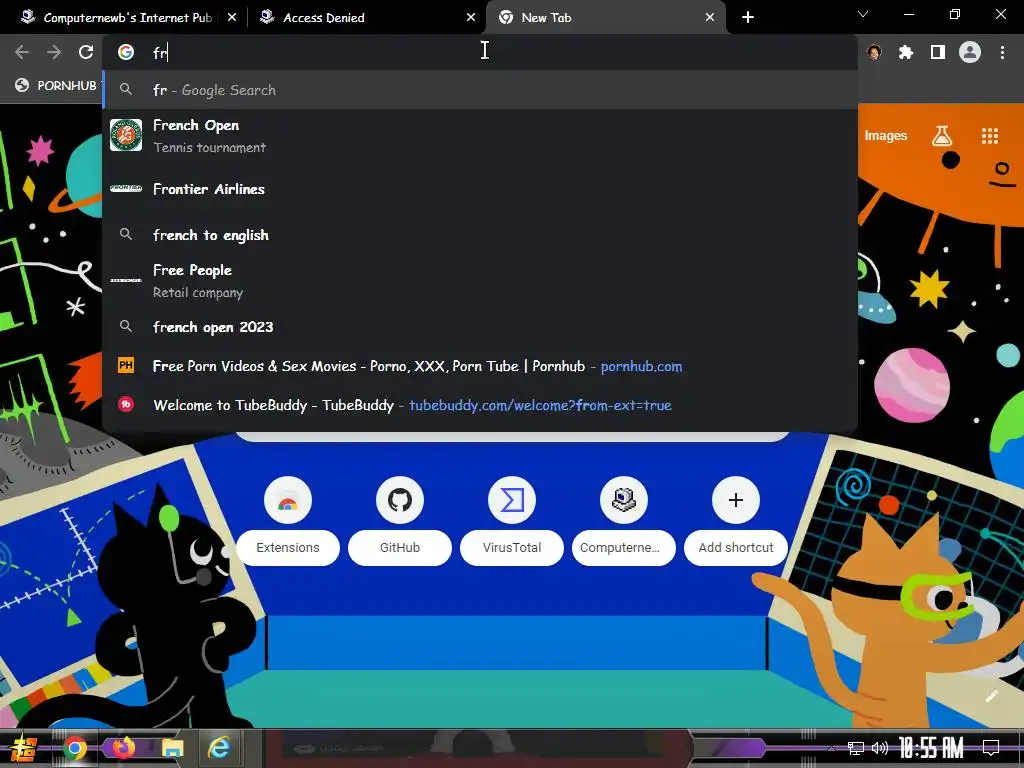Image resolution: width=1024 pixels, height=768 pixels.
Task: Open the TubeBuddy welcome page suggestion
Action: [x=480, y=405]
